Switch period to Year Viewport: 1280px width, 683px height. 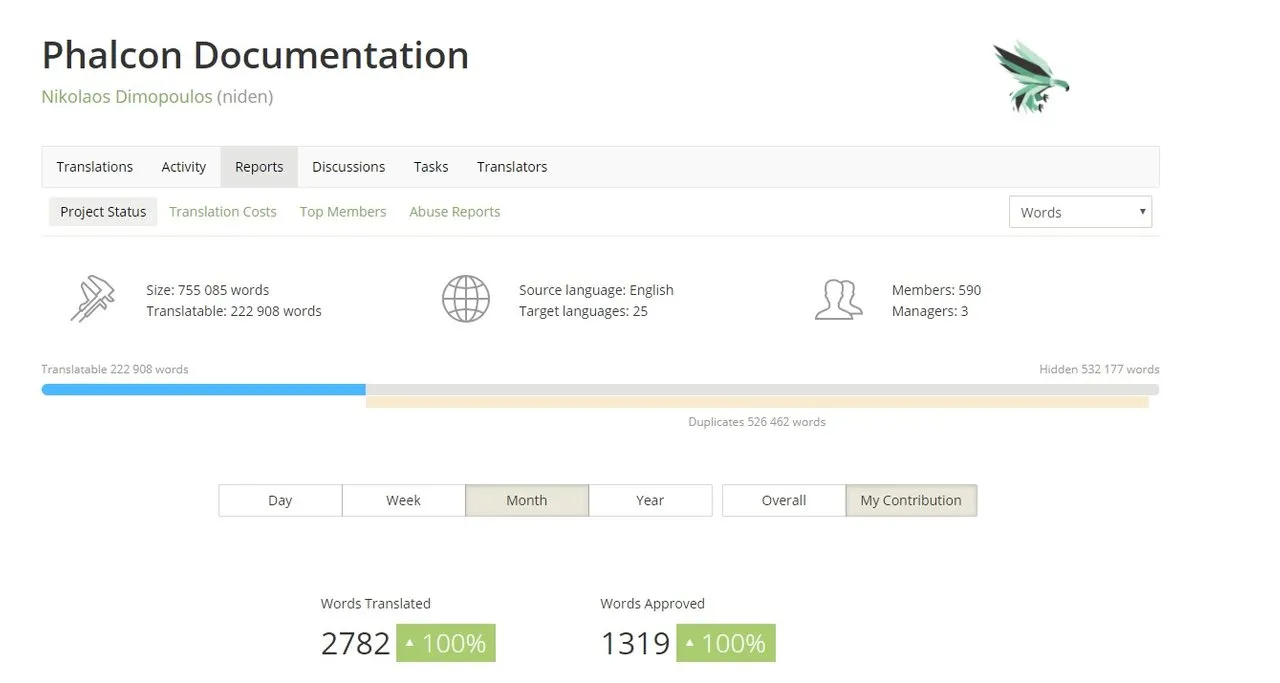coord(650,500)
